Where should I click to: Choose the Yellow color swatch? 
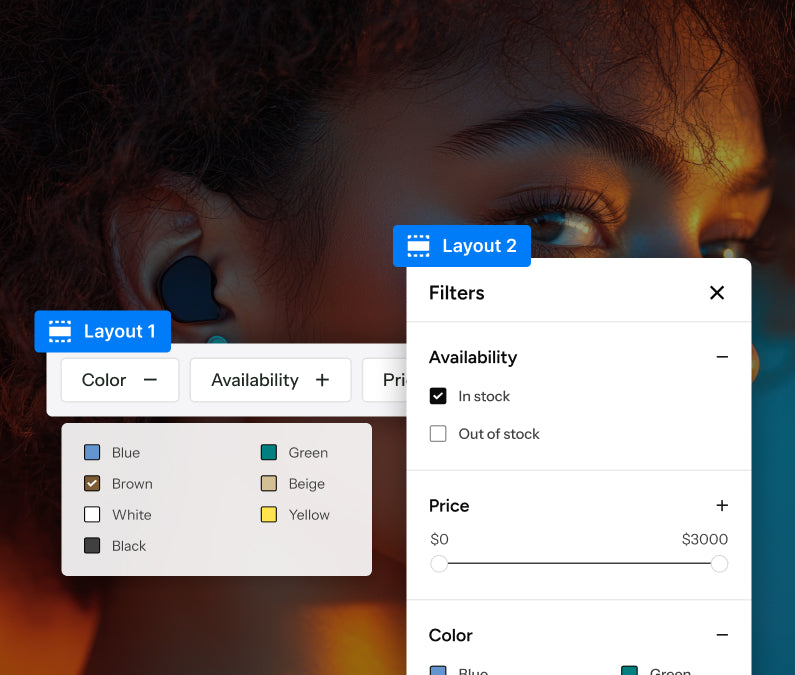(x=269, y=514)
